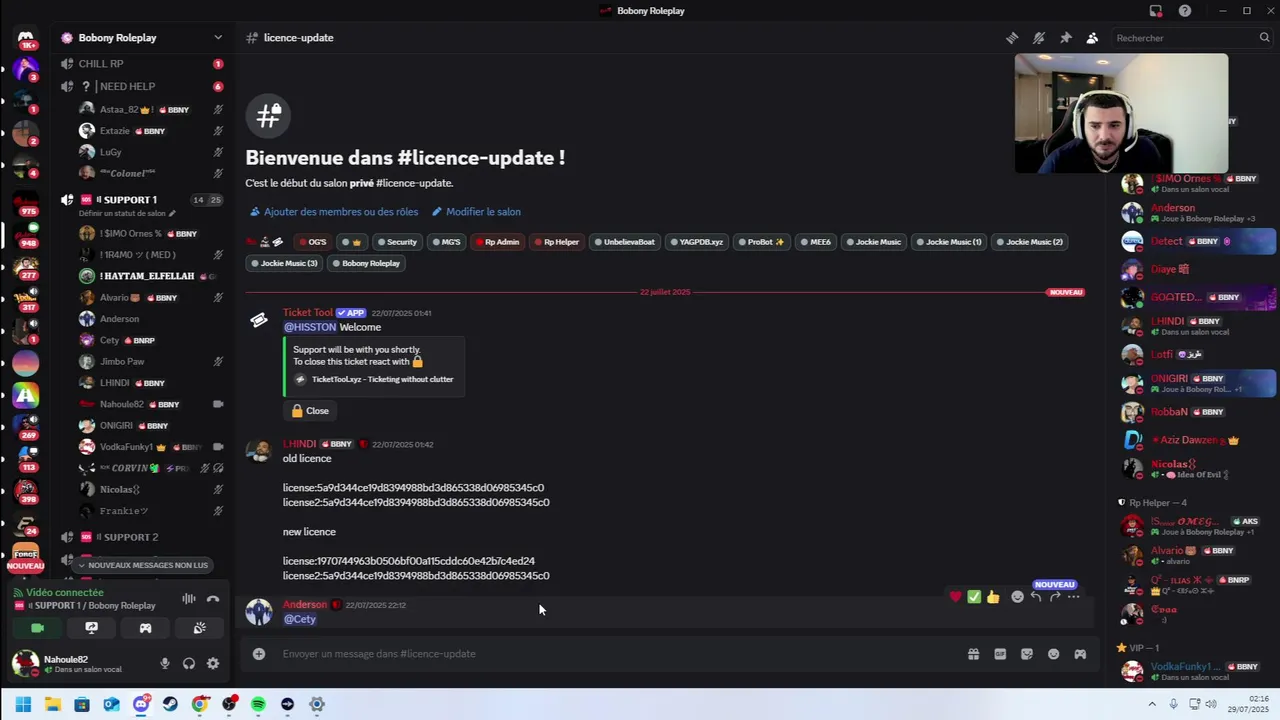Click the reply arrow on message toolbar
Image resolution: width=1280 pixels, height=720 pixels.
[1036, 597]
